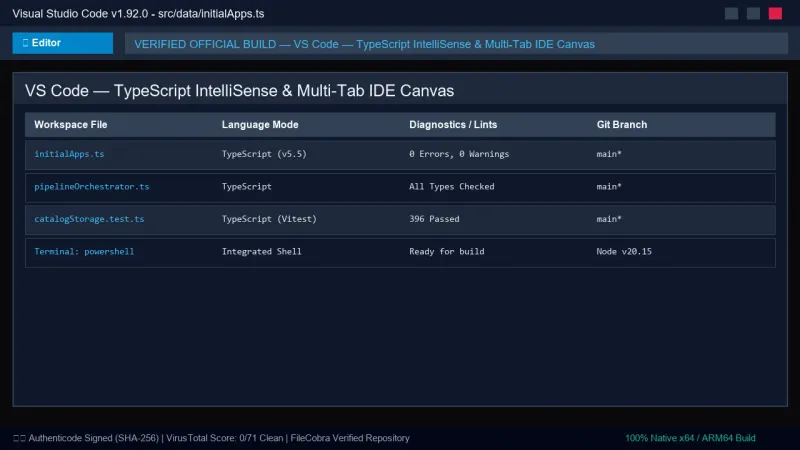Click the 396 Passed cell
This screenshot has height=450, width=800.
point(434,219)
